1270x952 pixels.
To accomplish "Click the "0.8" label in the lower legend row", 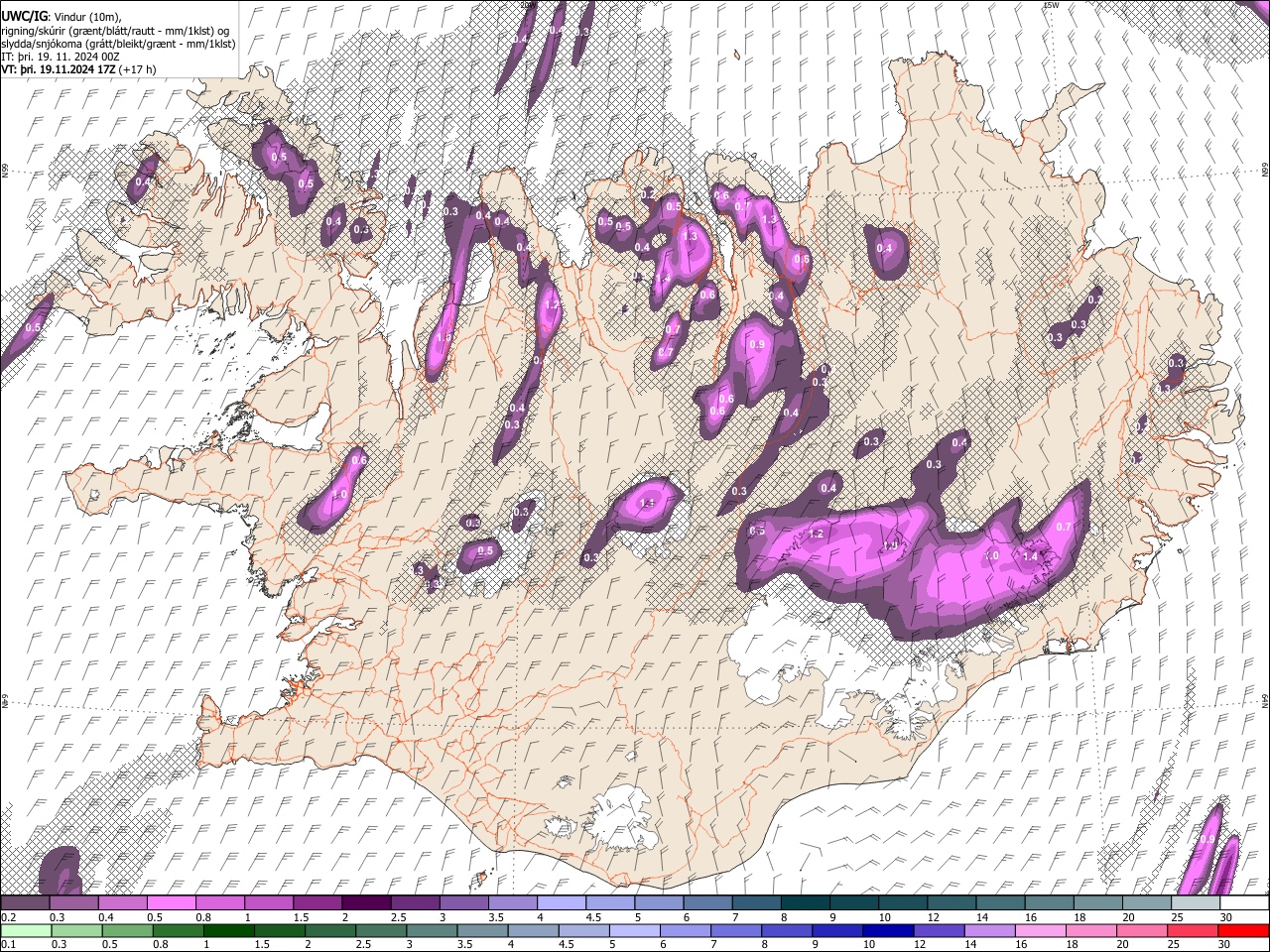I will tap(161, 944).
